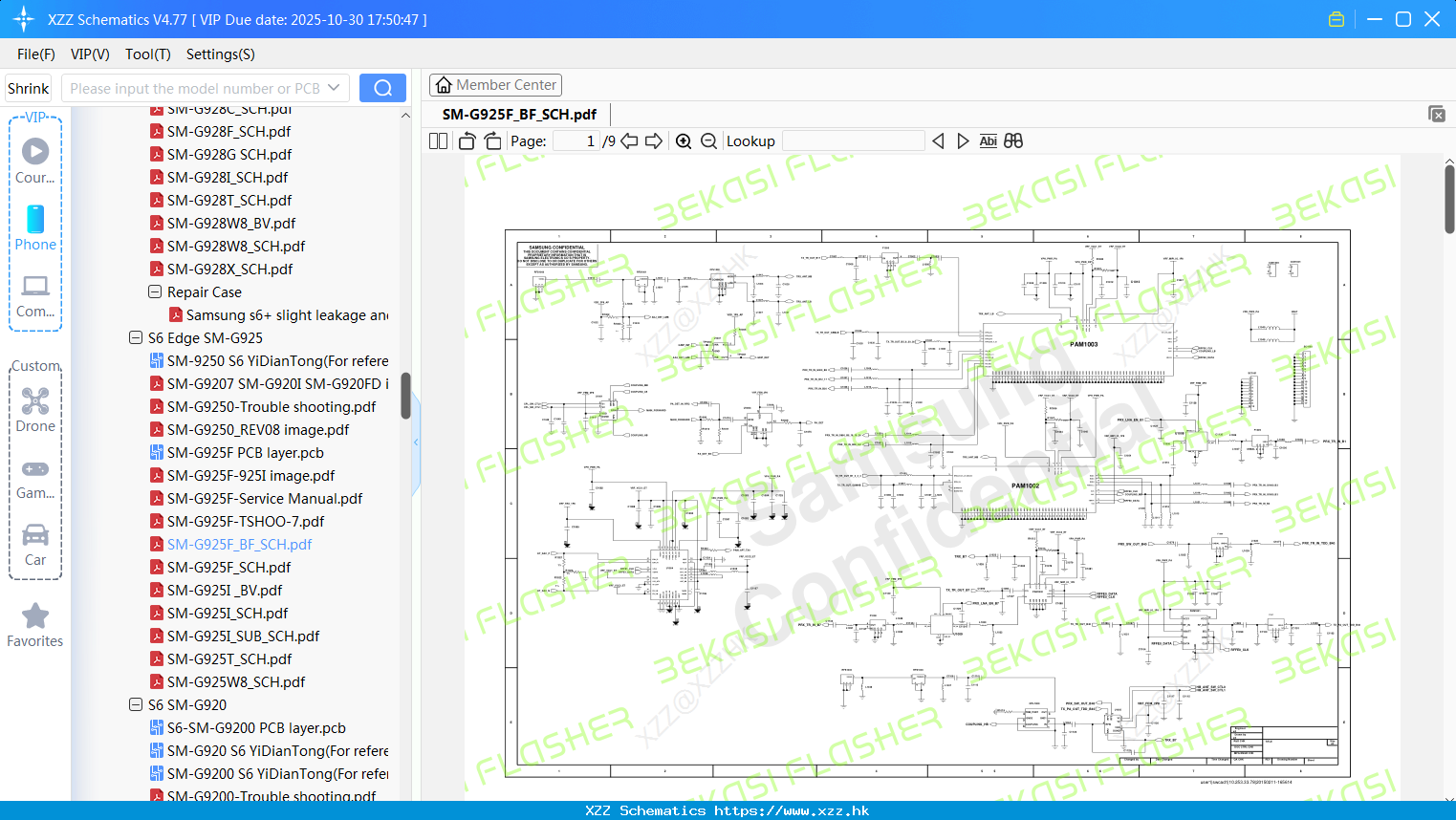The width and height of the screenshot is (1456, 820).
Task: Open Samsung s6+ slight leakage file
Action: coord(287,314)
